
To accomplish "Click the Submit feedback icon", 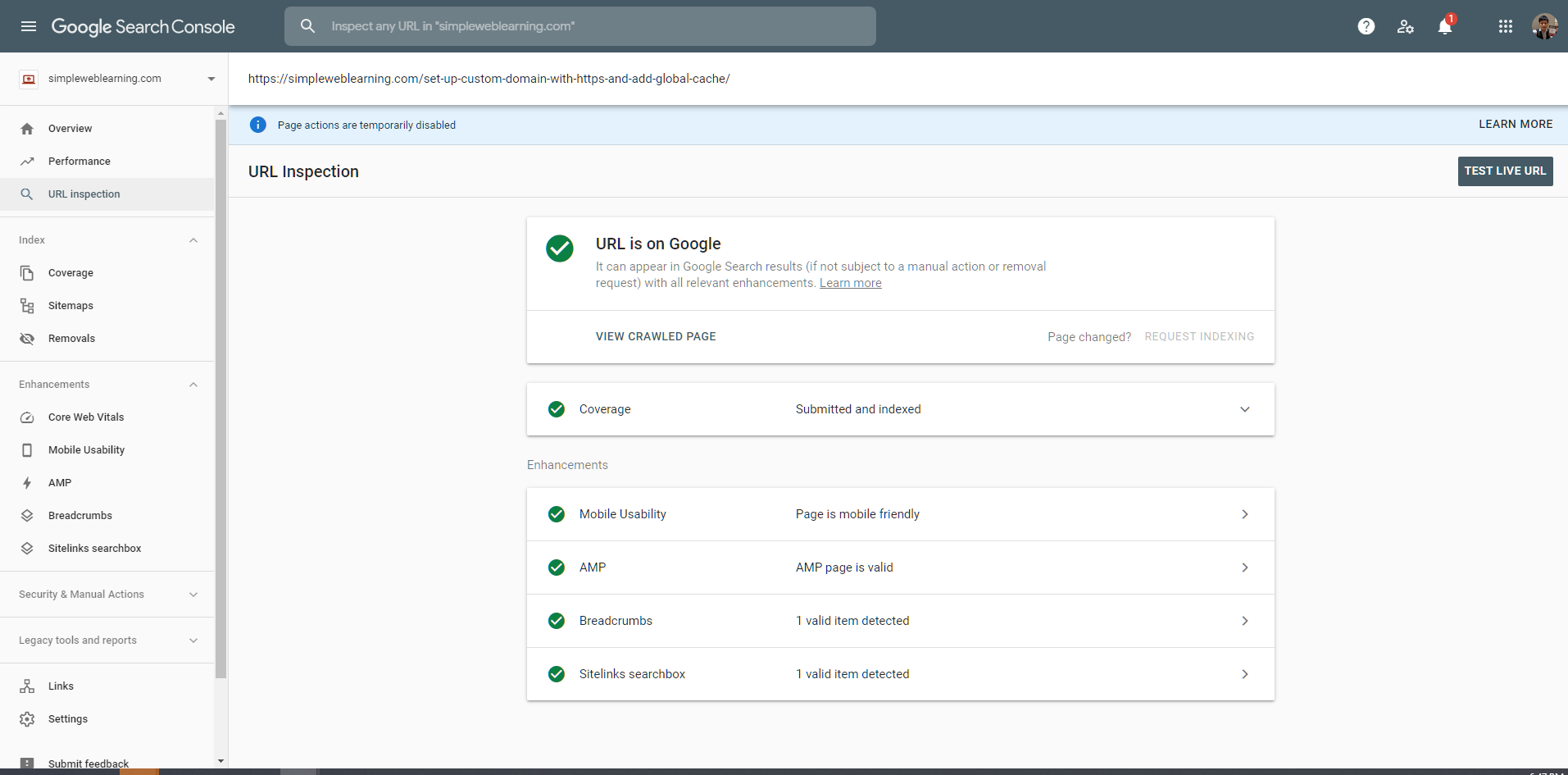I will click(x=27, y=764).
